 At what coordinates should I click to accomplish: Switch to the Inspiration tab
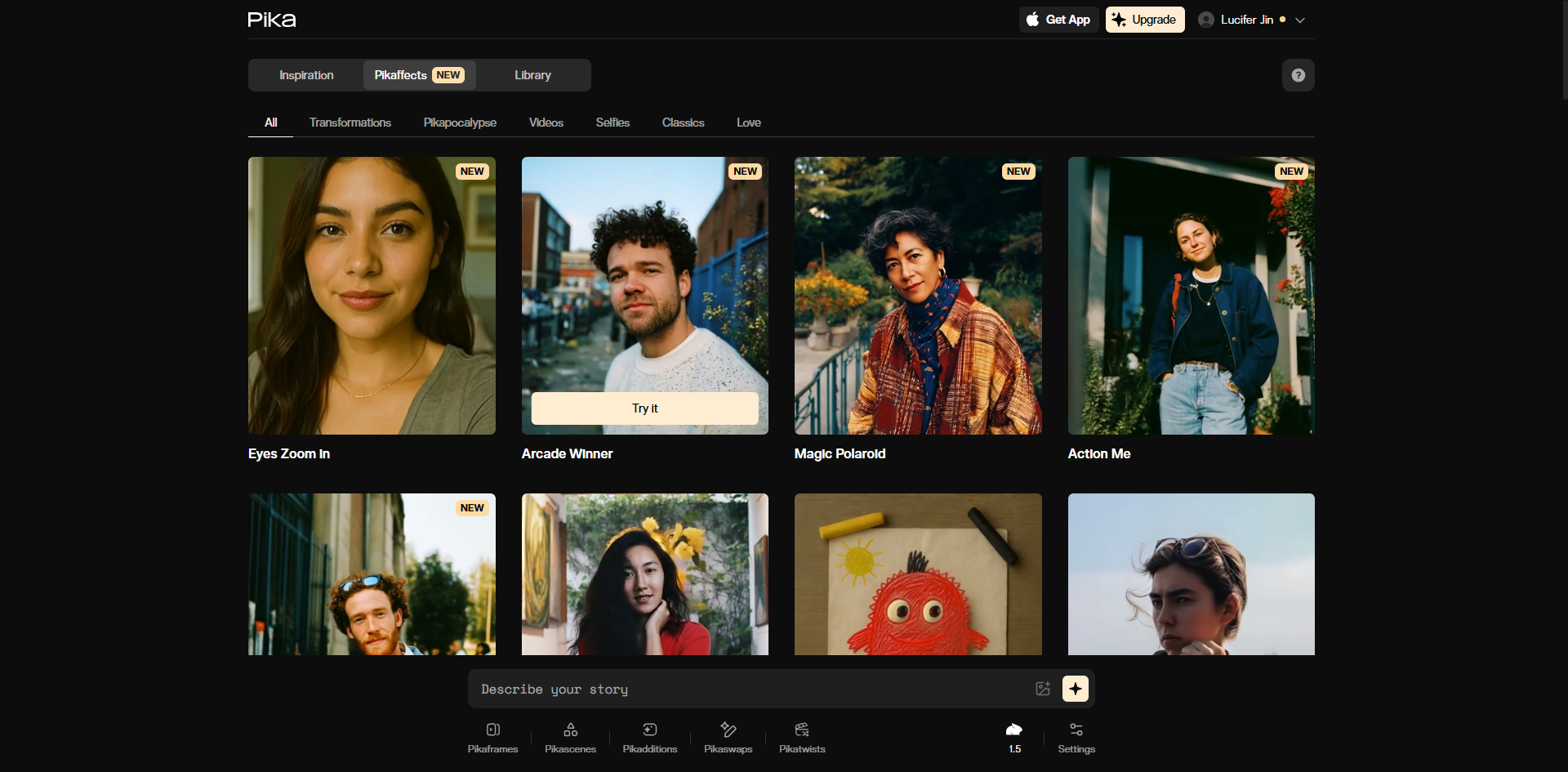tap(306, 75)
